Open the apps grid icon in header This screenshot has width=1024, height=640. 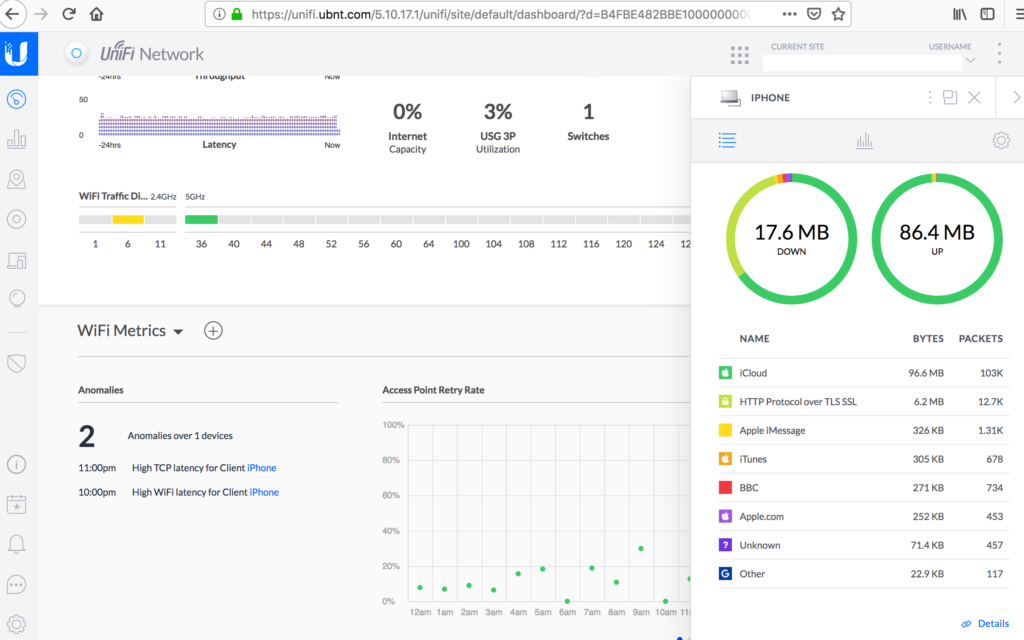click(x=739, y=55)
